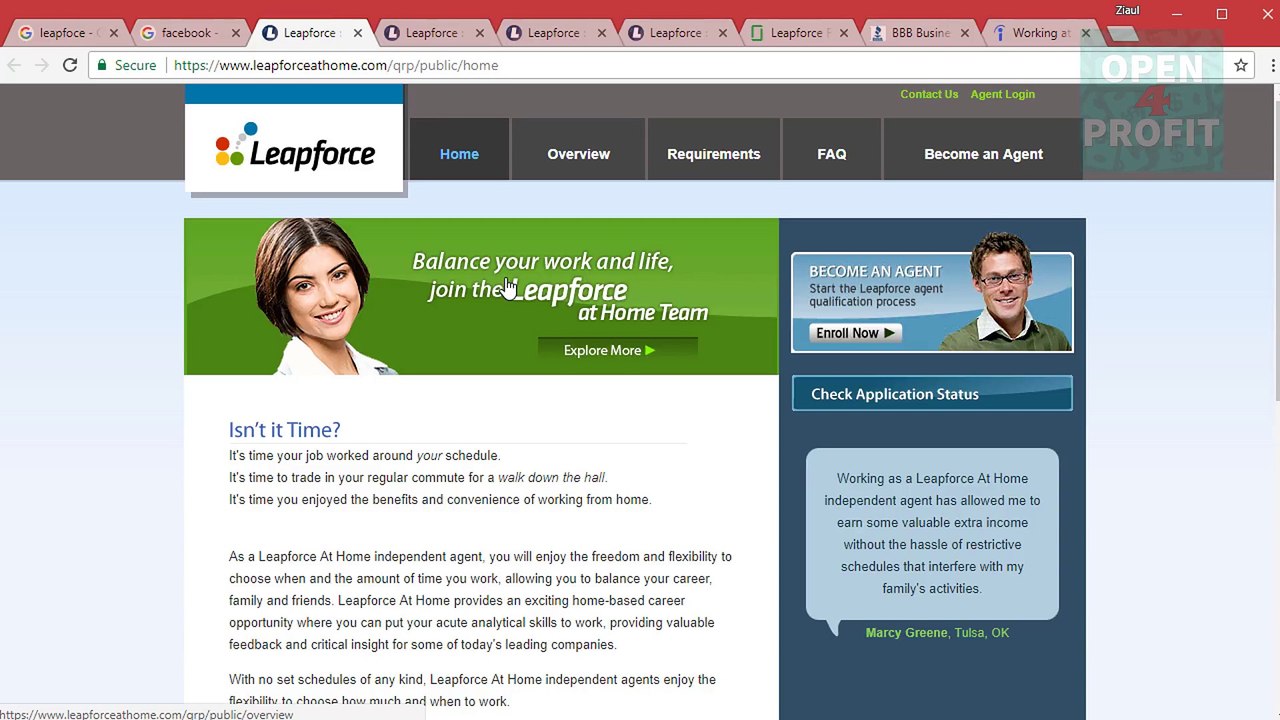Click the green Balance your work banner
Image resolution: width=1280 pixels, height=720 pixels.
coord(481,296)
